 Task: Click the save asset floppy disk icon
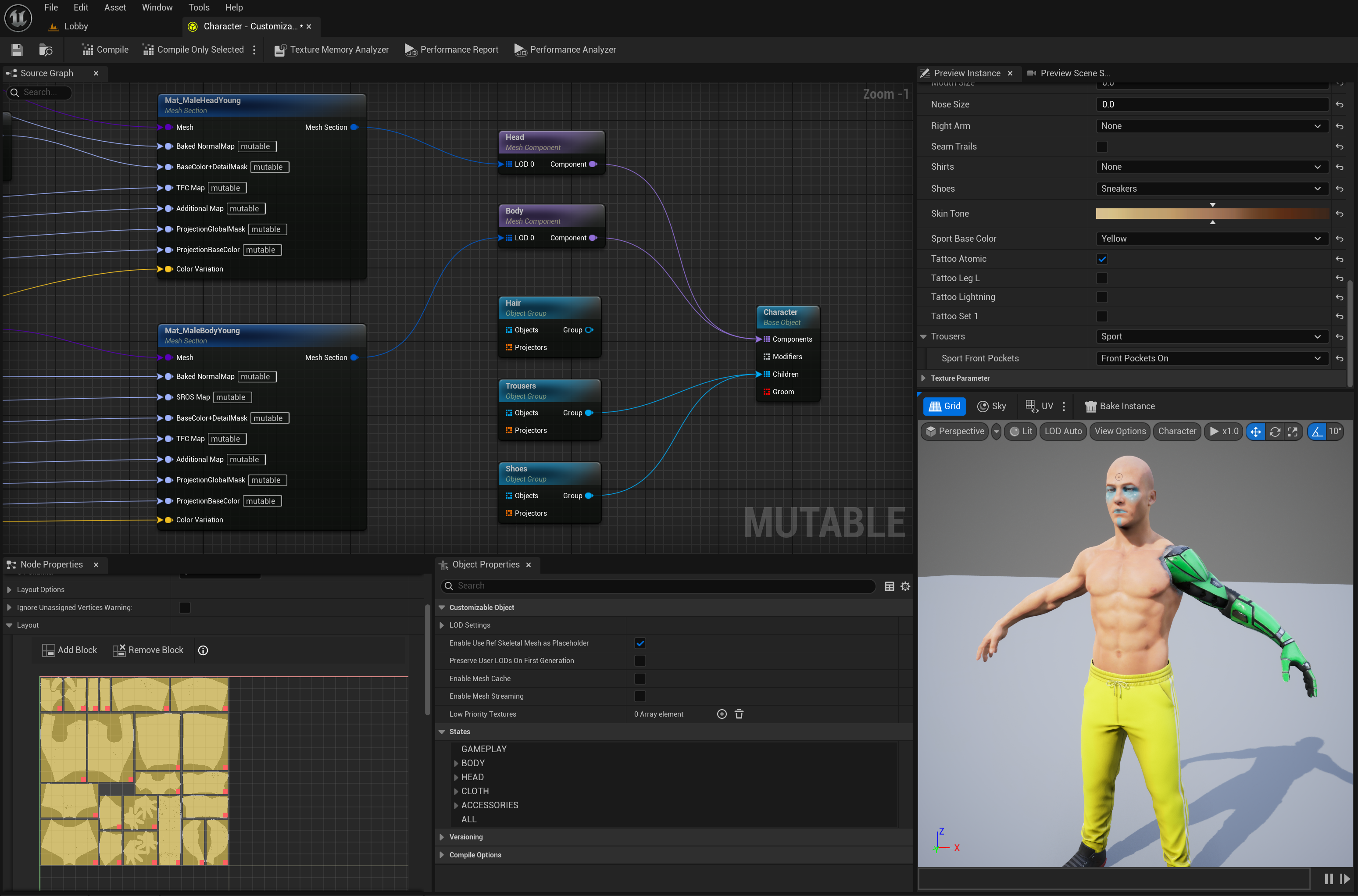click(17, 50)
